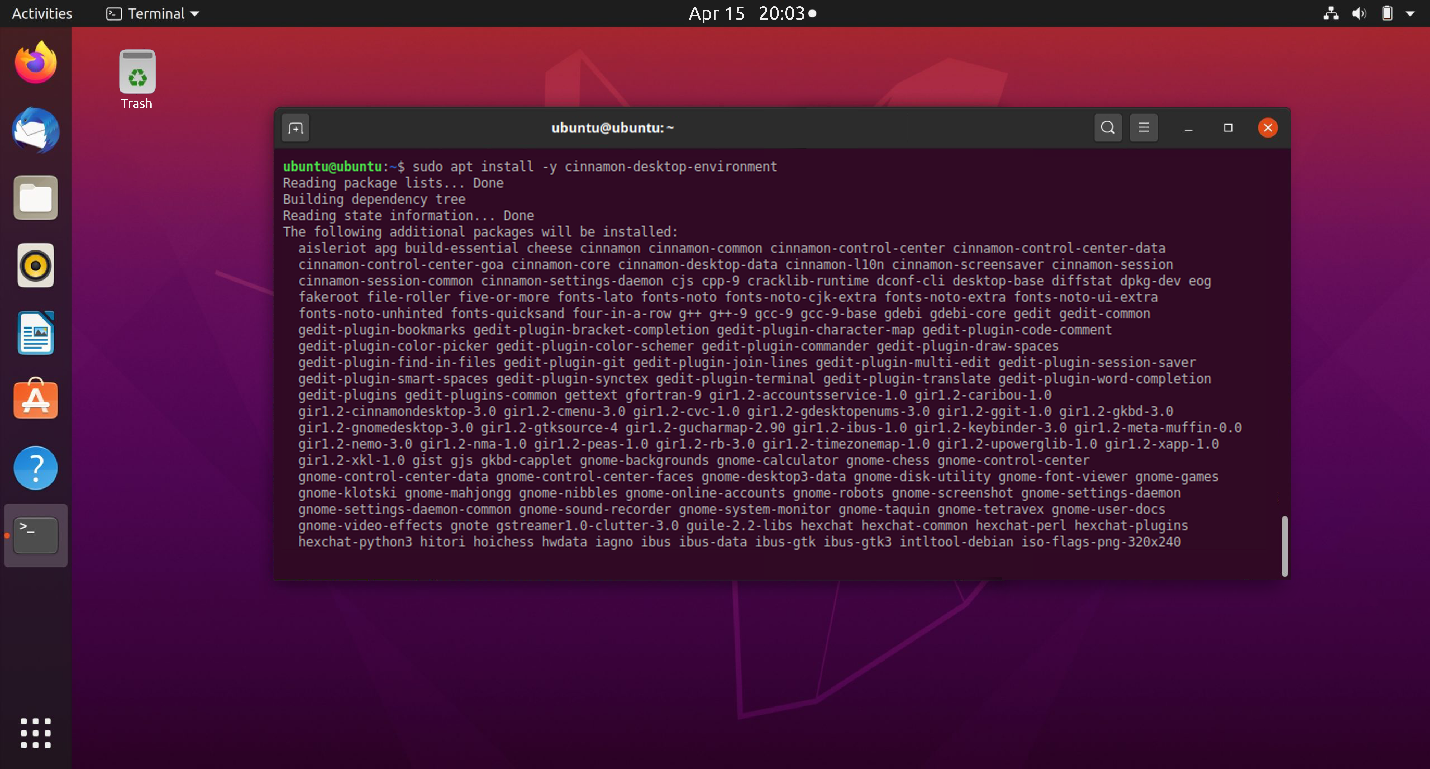Screen dimensions: 1430x769
Task: Click the terminal vertical scrollbar handle
Action: click(1284, 546)
